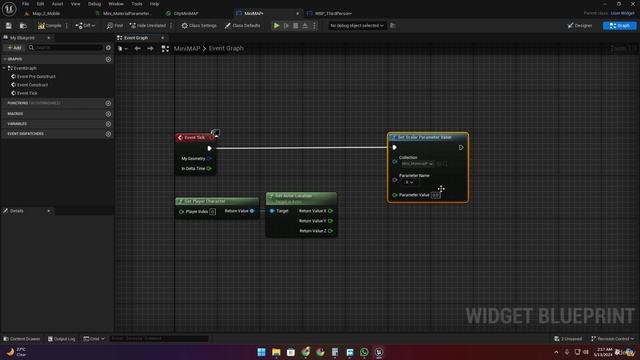This screenshot has height=360, width=640.
Task: Open the User Widget parent class link
Action: point(622,13)
